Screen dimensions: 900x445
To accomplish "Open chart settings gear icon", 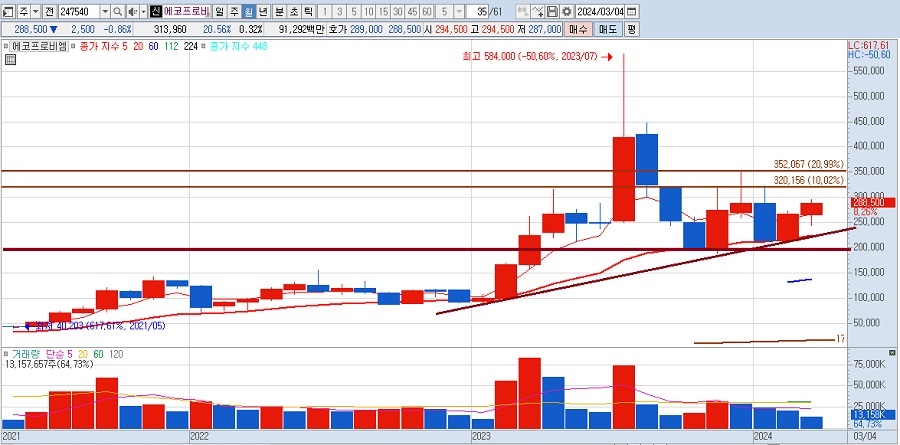I will (x=566, y=11).
